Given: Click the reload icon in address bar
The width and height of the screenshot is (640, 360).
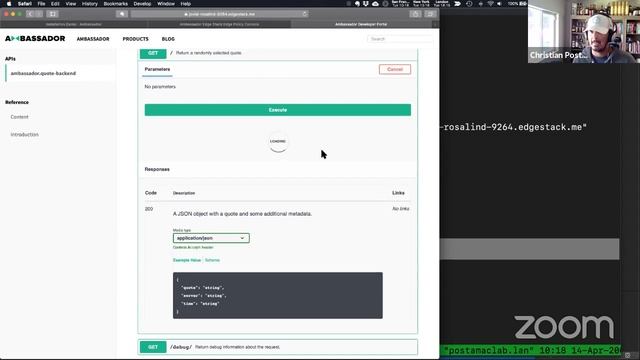Looking at the screenshot, I should (304, 14).
